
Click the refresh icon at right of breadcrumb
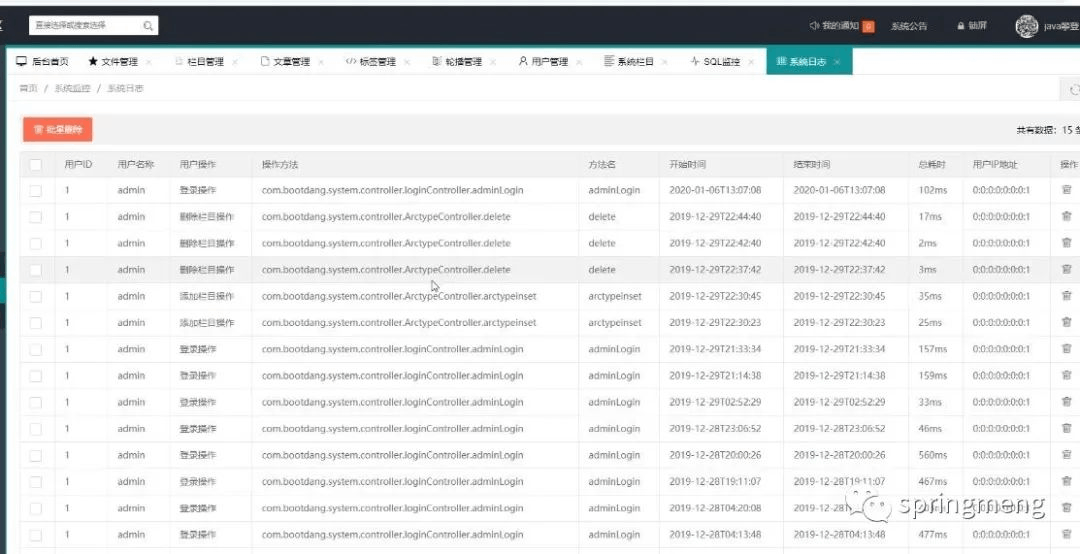1073,90
